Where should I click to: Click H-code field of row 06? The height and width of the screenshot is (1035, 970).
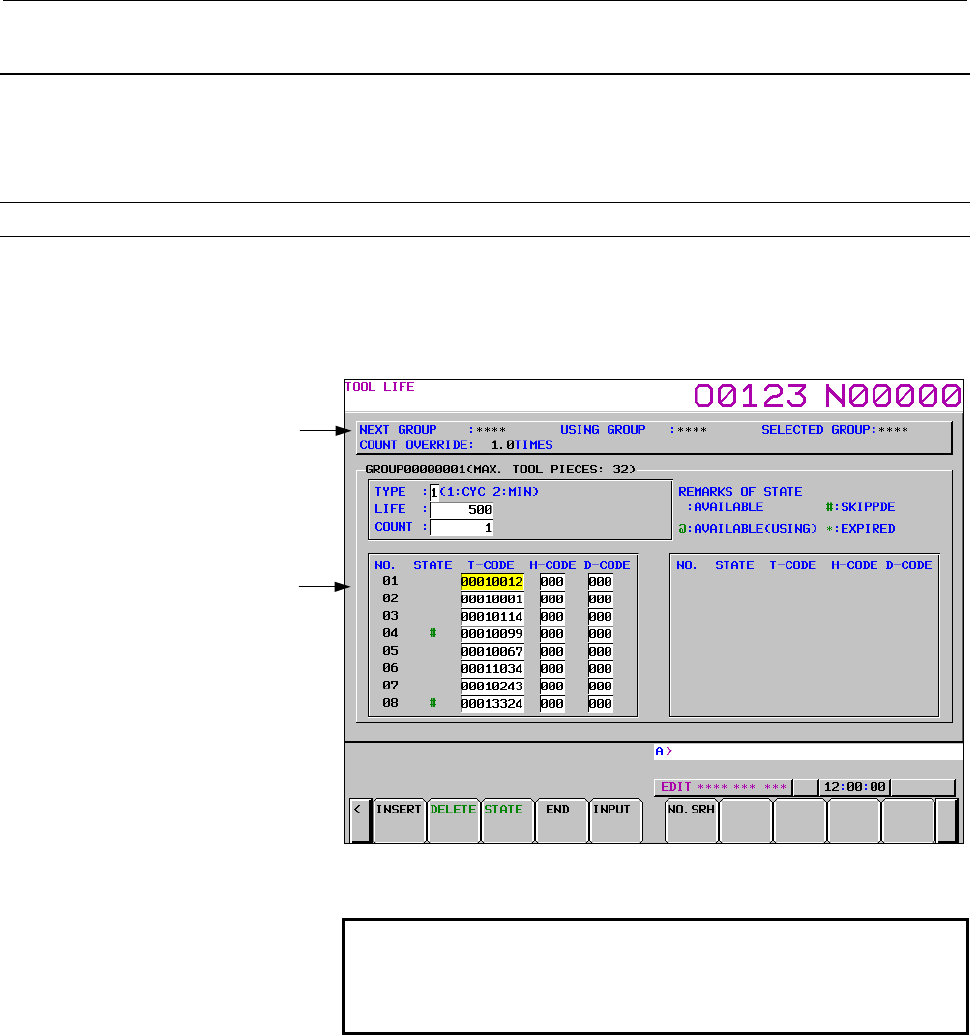[552, 669]
